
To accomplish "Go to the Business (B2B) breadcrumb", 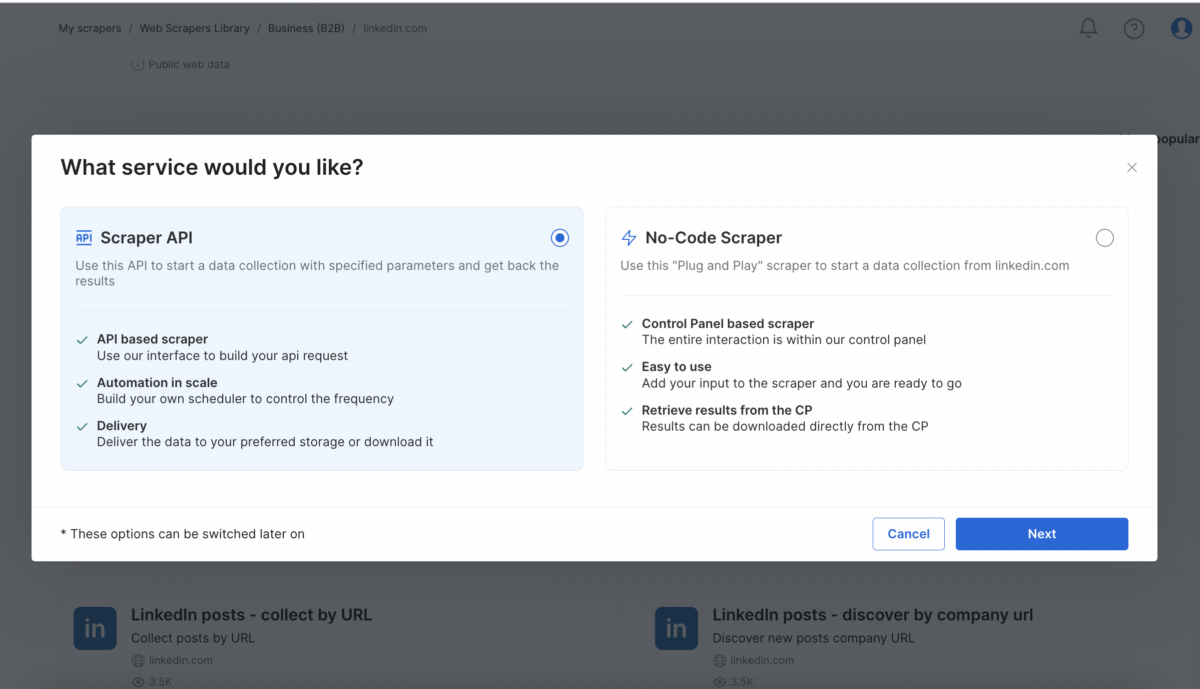I will coord(306,28).
